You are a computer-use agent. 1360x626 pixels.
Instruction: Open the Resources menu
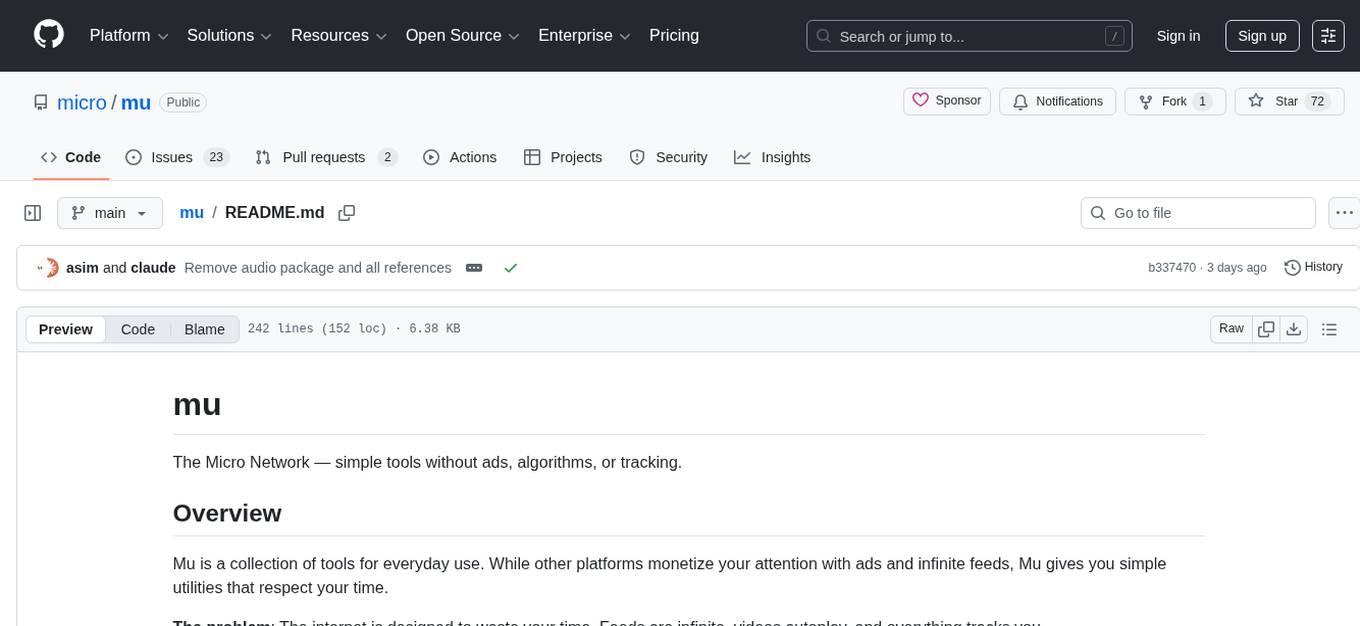(x=338, y=35)
